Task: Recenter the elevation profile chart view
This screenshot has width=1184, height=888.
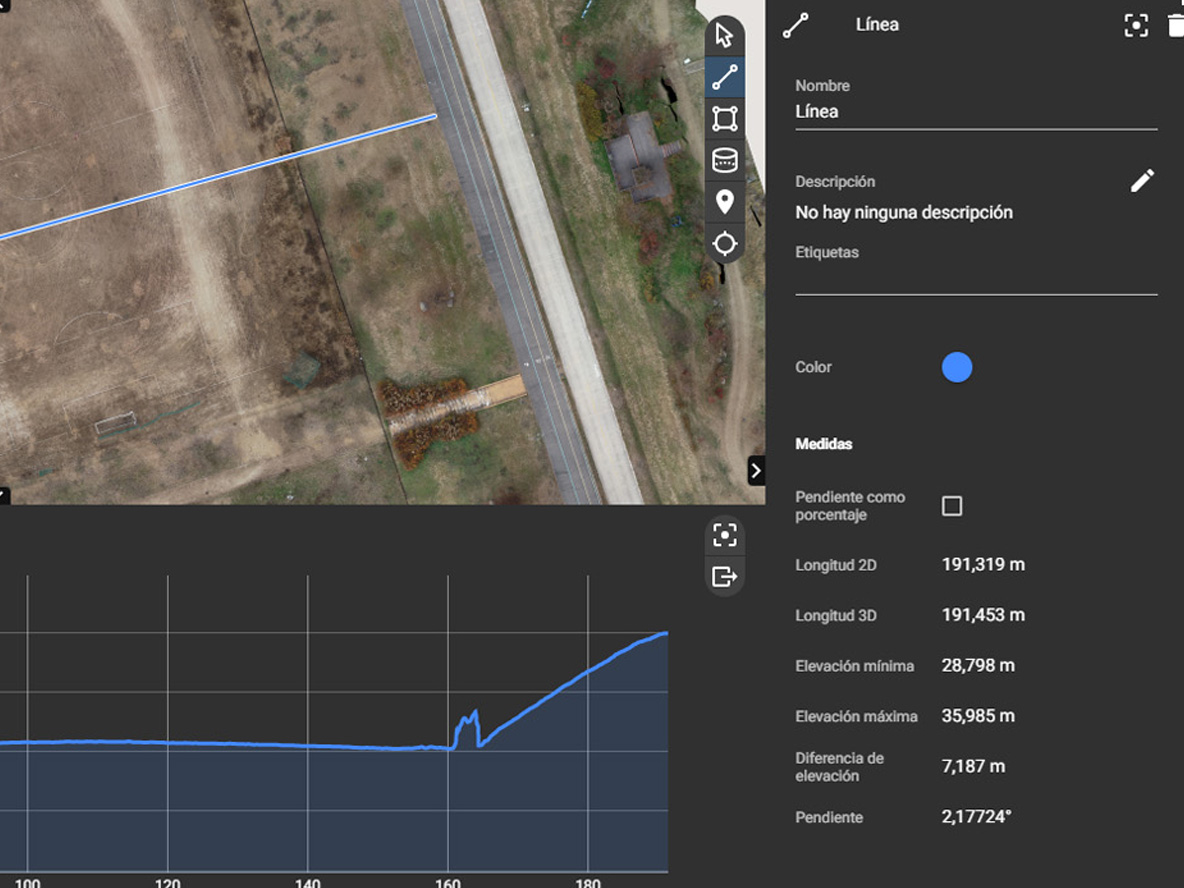Action: point(725,535)
